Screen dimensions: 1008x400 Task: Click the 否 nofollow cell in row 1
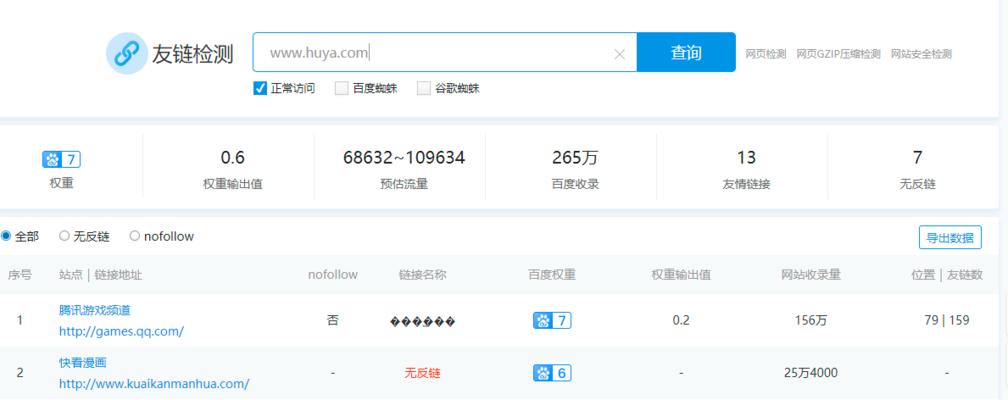point(332,320)
